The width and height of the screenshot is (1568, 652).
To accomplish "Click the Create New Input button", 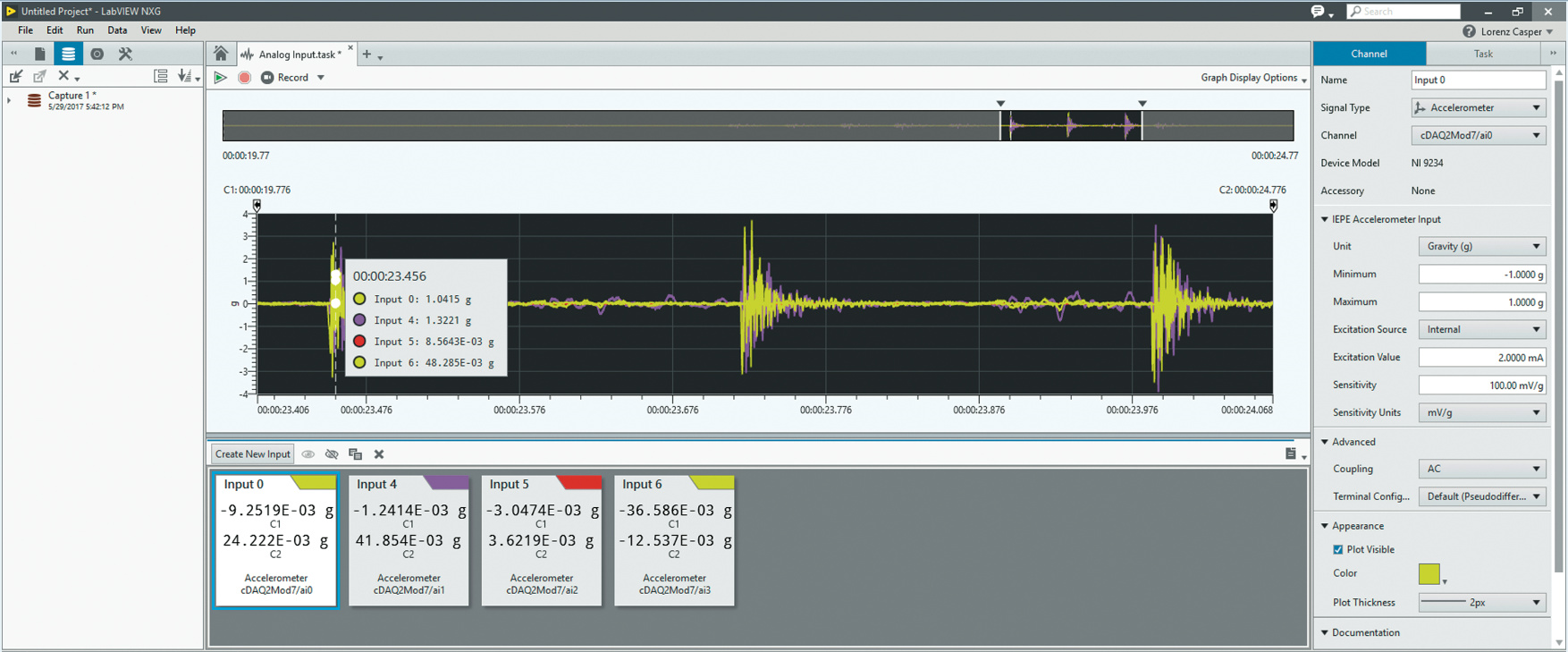I will pyautogui.click(x=252, y=454).
